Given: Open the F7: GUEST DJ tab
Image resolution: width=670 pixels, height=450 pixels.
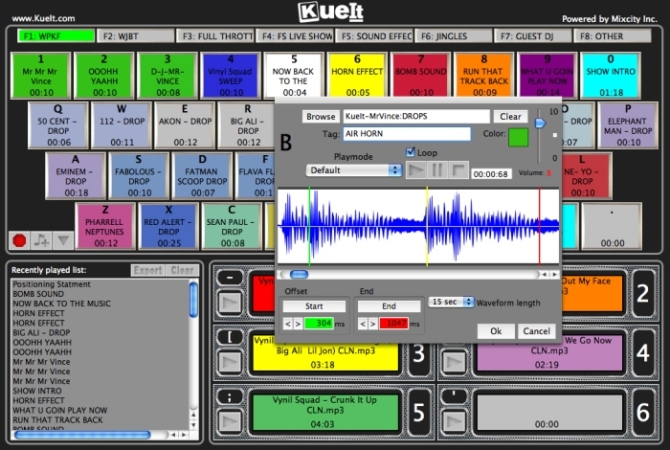Looking at the screenshot, I should click(x=533, y=36).
